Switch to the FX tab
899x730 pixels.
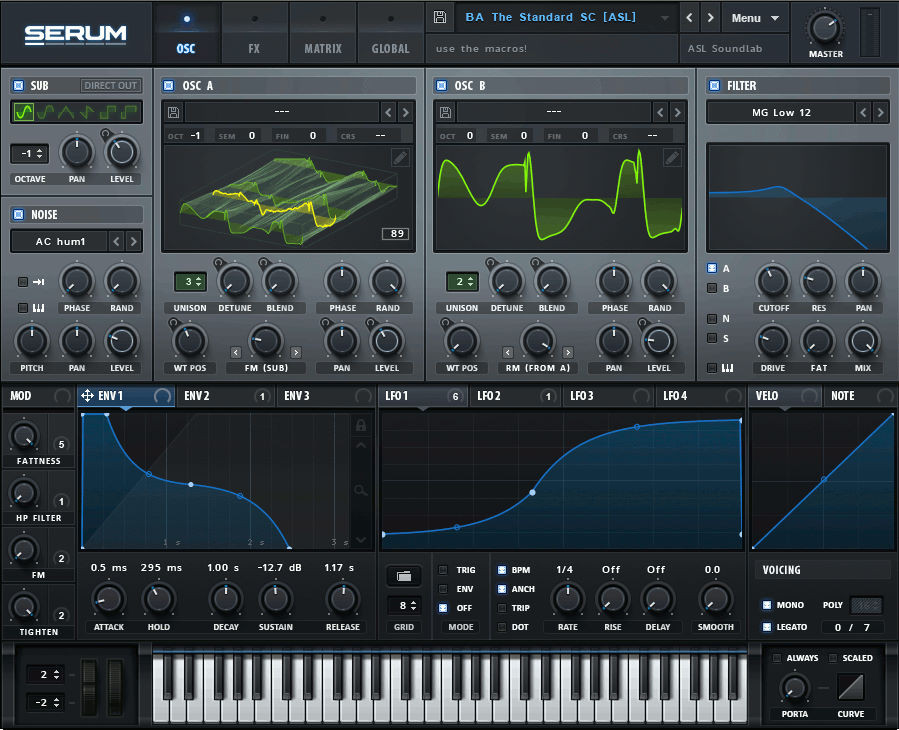click(x=253, y=32)
